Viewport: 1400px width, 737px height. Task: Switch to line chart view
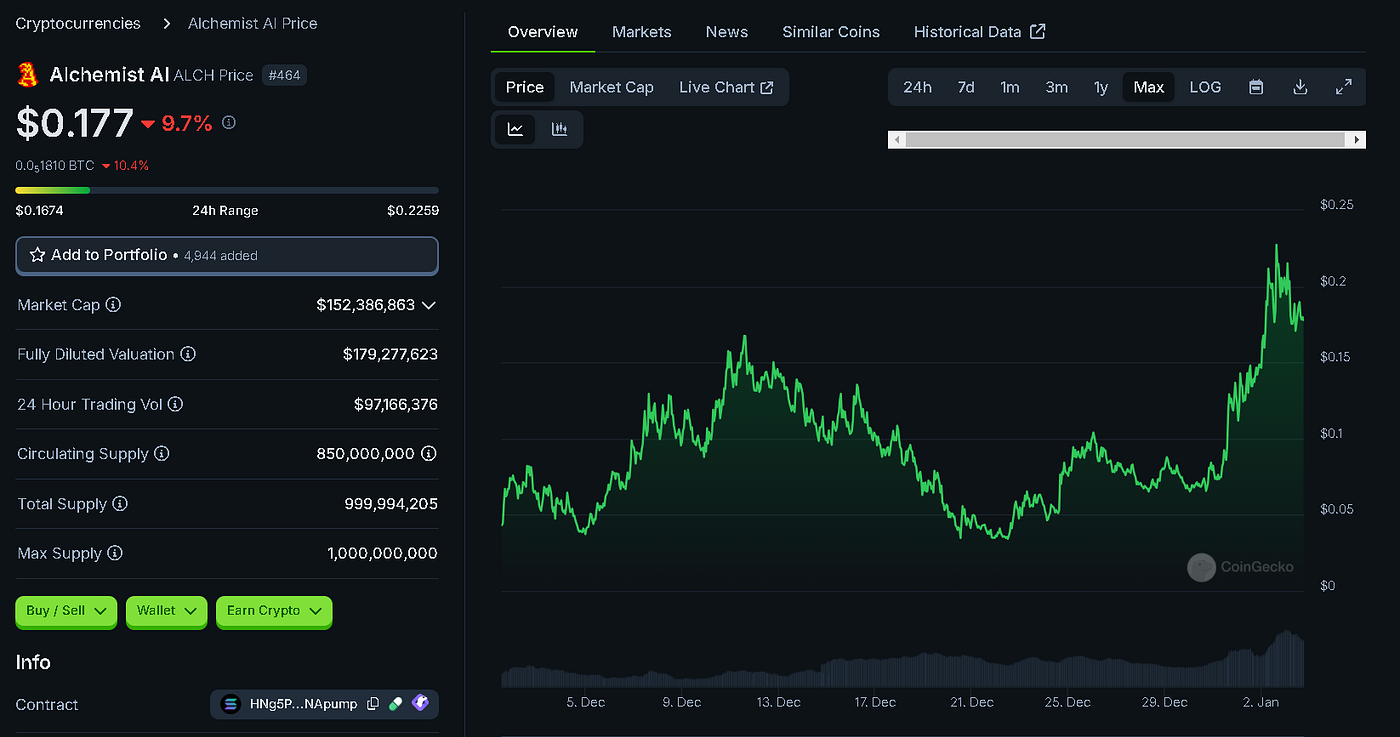pyautogui.click(x=515, y=129)
